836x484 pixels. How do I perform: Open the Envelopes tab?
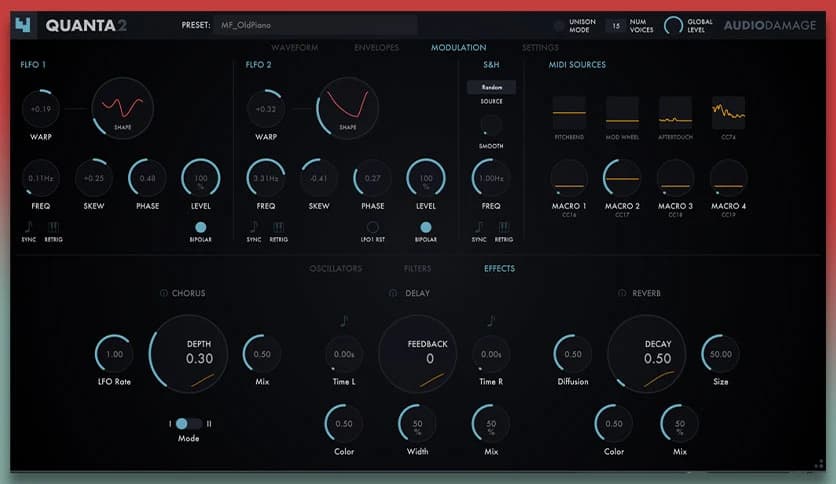[376, 47]
